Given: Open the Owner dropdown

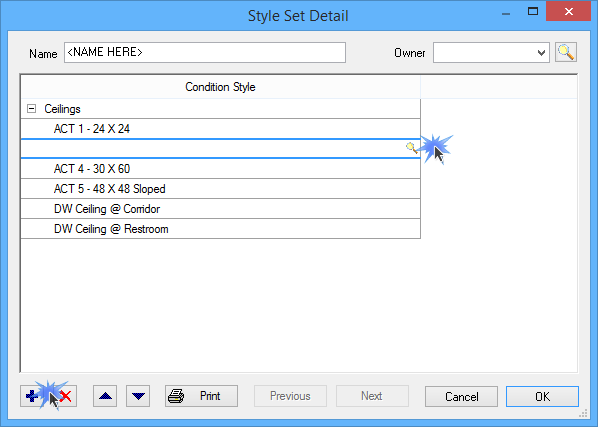Looking at the screenshot, I should pos(541,53).
